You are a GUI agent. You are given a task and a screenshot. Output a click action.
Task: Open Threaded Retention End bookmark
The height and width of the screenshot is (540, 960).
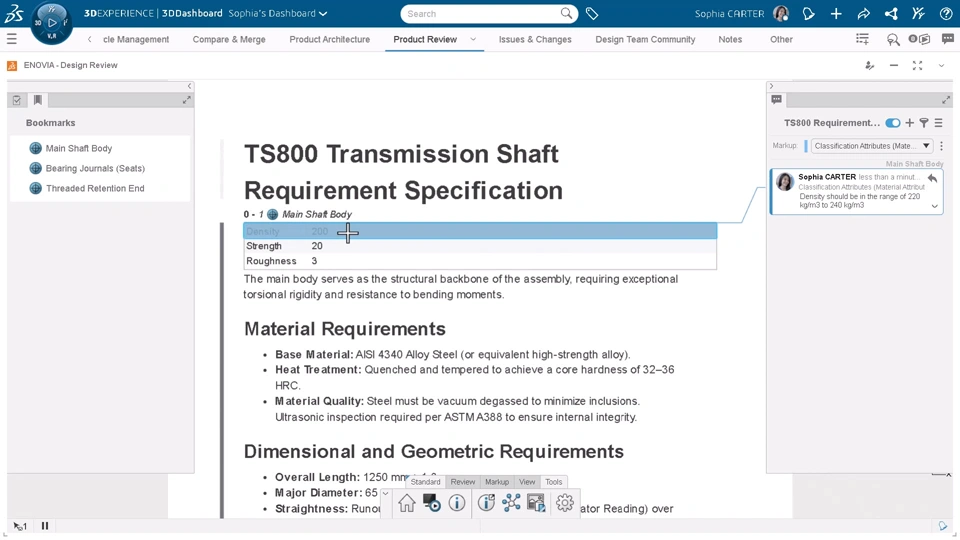point(87,189)
